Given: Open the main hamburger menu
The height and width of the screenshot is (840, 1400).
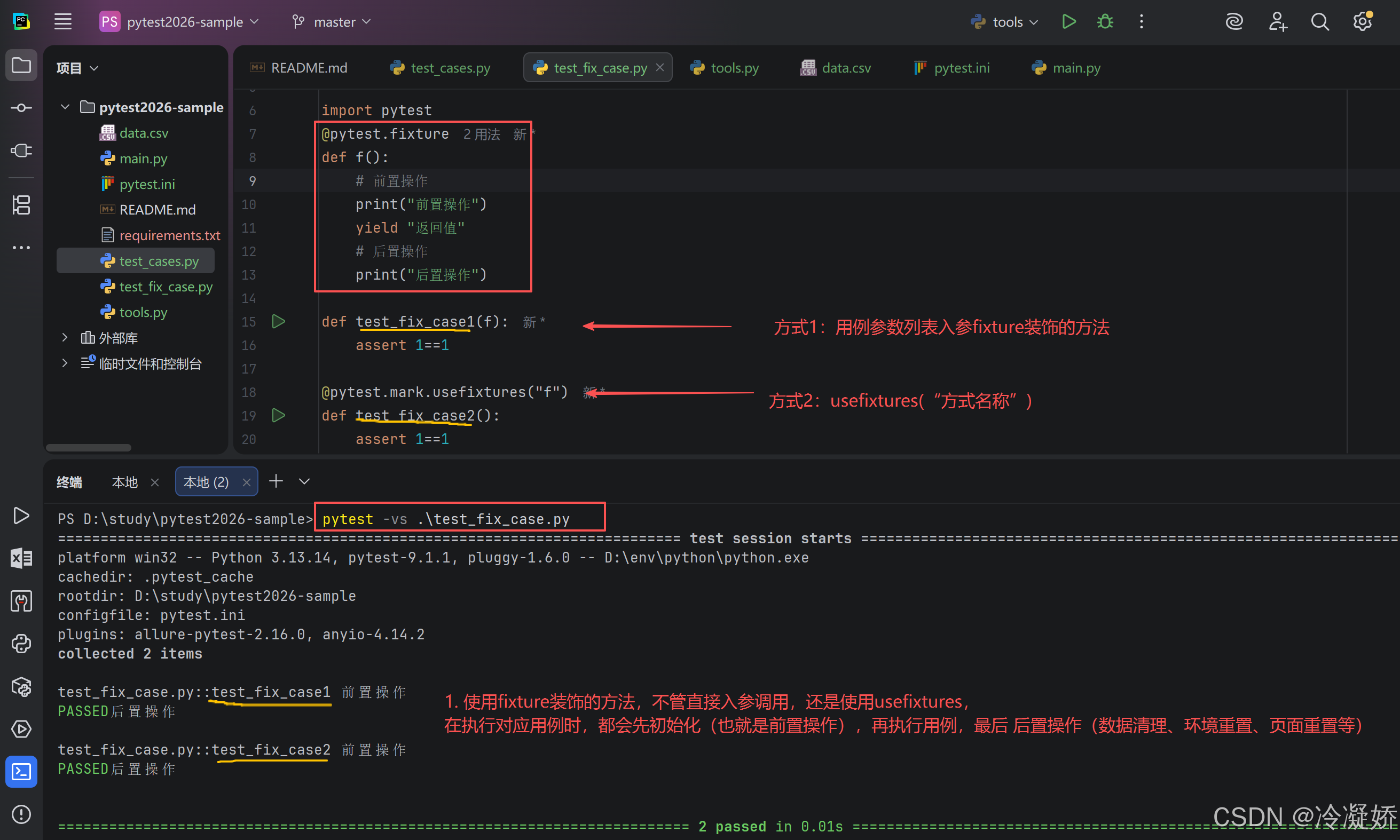Looking at the screenshot, I should 63,21.
